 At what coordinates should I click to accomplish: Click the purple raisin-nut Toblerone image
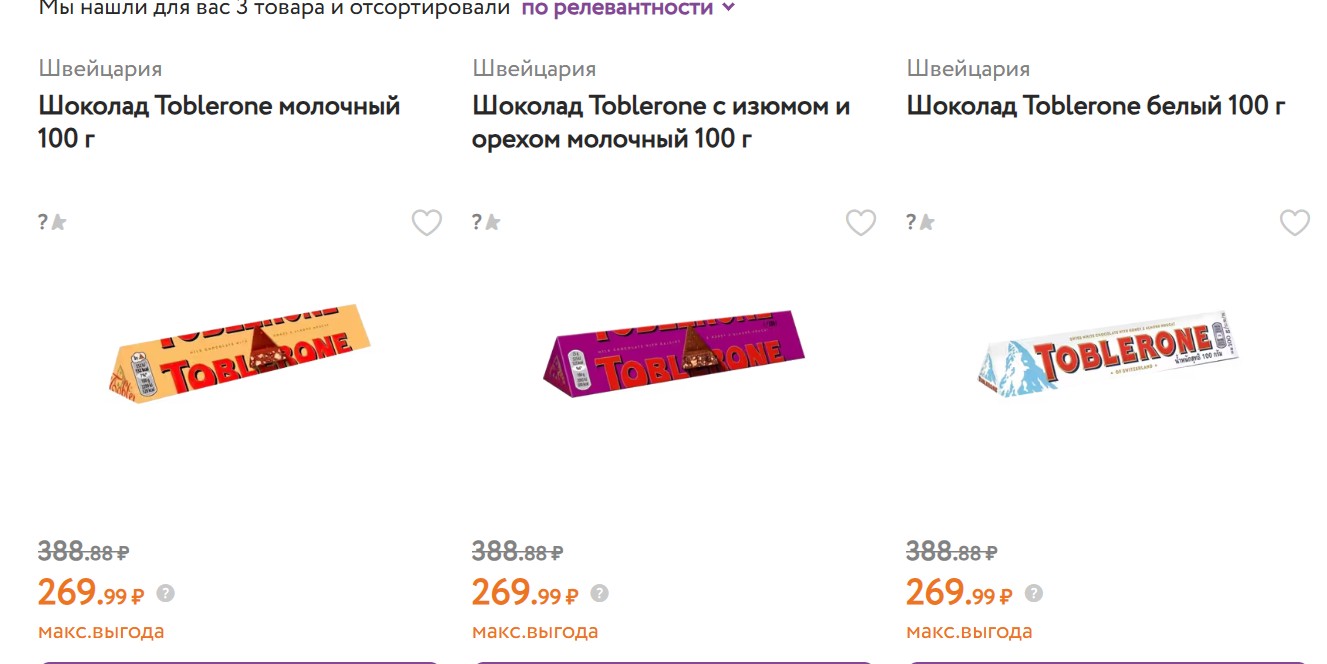[674, 353]
